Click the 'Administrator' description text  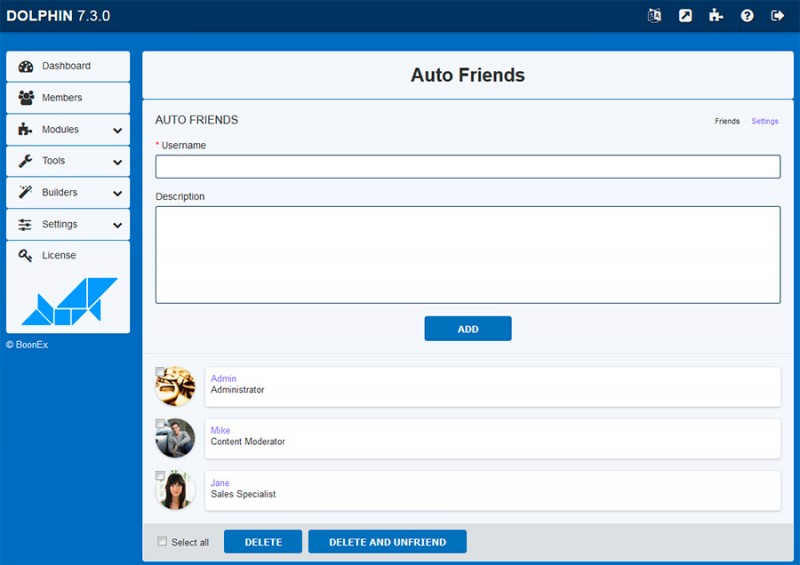pyautogui.click(x=237, y=389)
